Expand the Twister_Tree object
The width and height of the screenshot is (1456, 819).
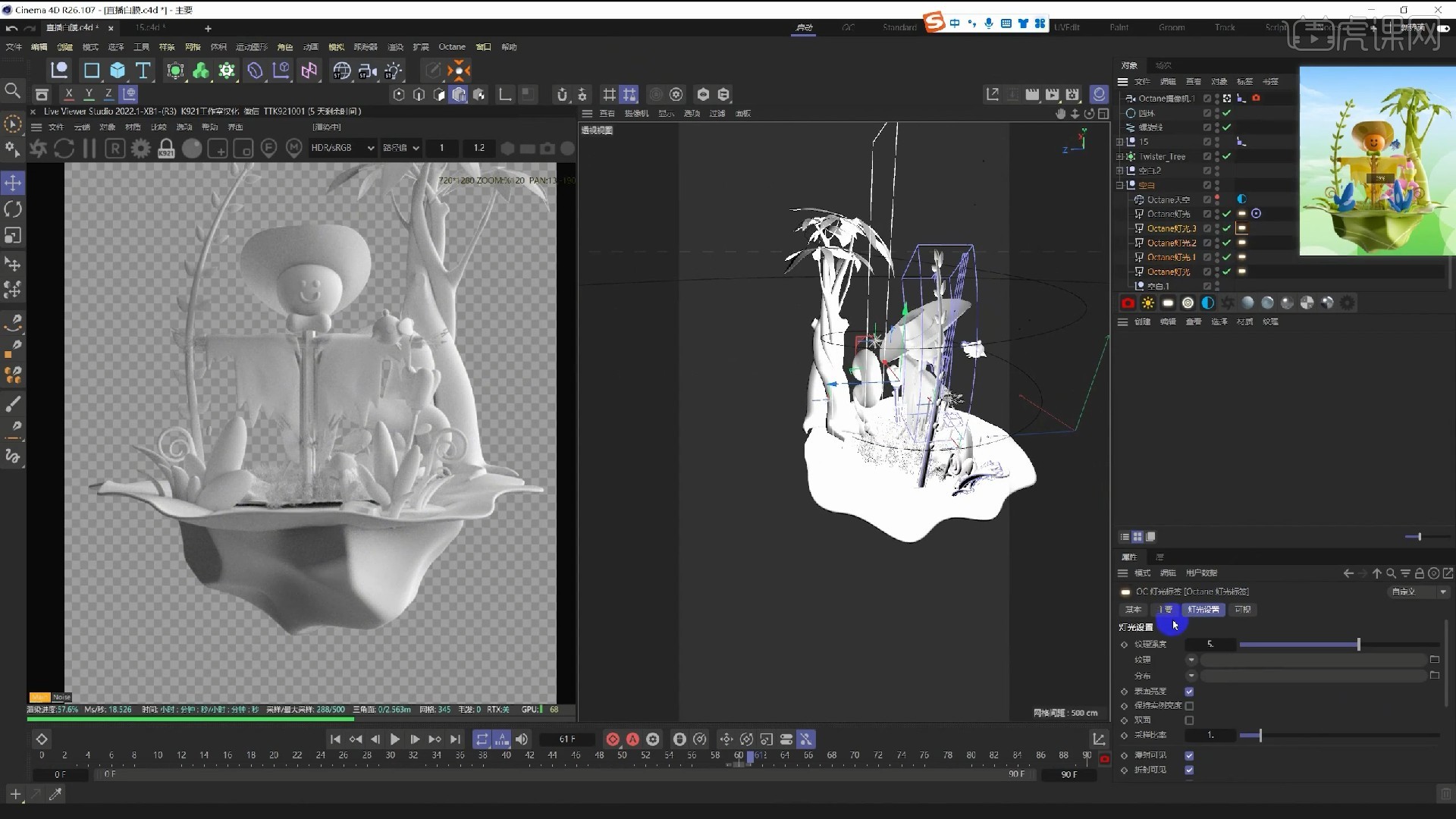[1119, 157]
